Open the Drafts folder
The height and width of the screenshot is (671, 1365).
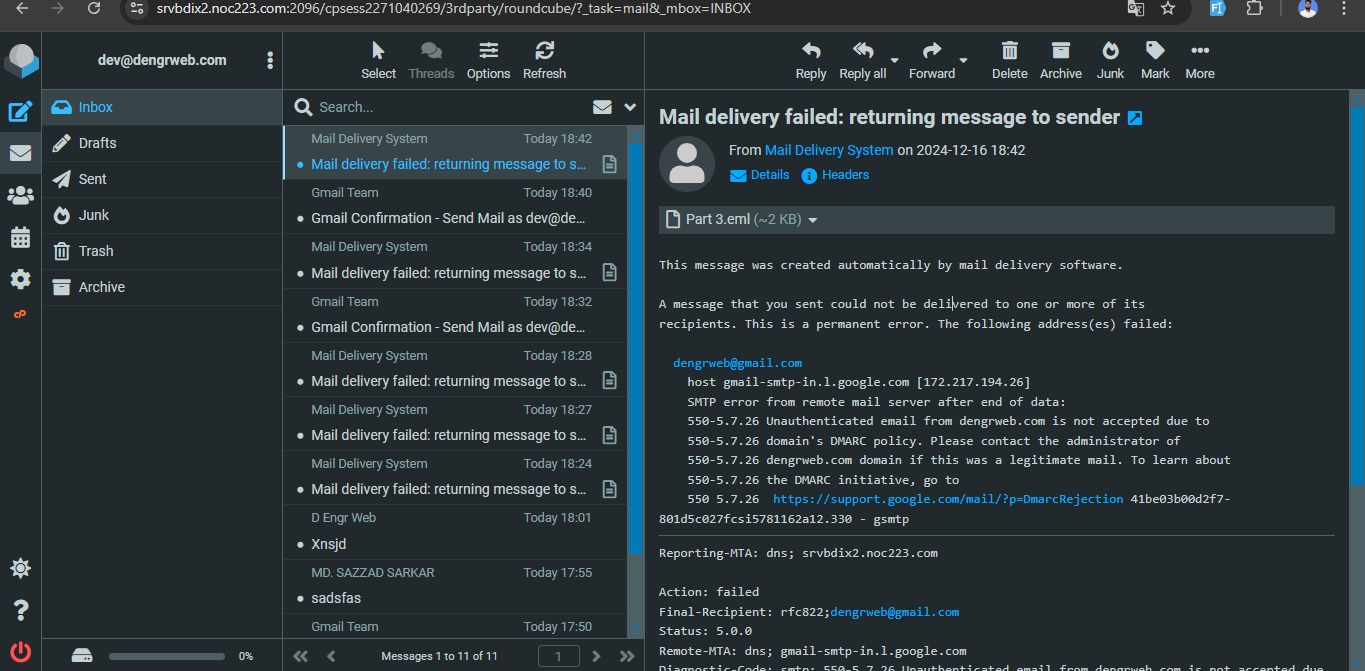point(162,143)
